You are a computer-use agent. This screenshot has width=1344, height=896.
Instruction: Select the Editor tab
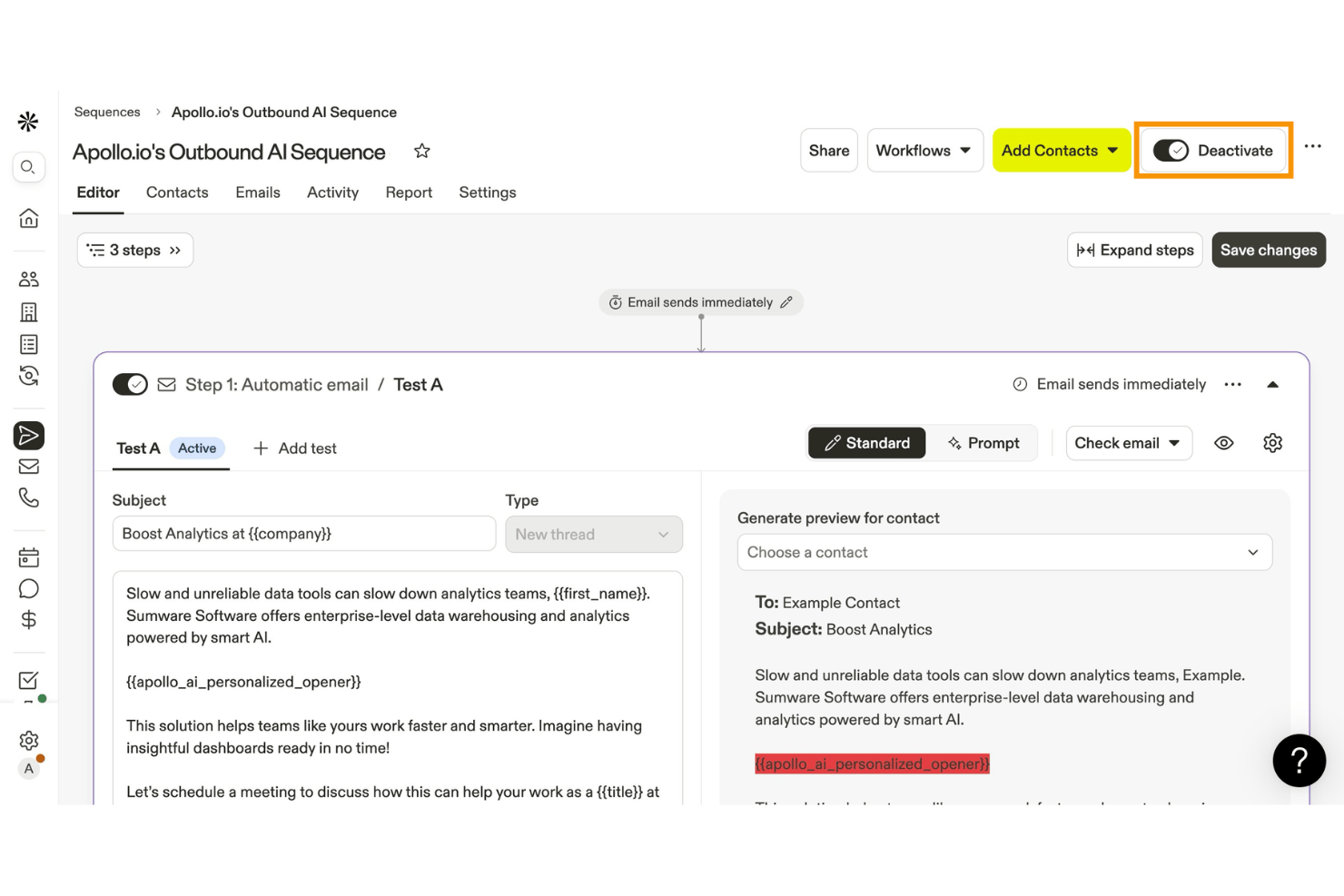click(x=98, y=192)
